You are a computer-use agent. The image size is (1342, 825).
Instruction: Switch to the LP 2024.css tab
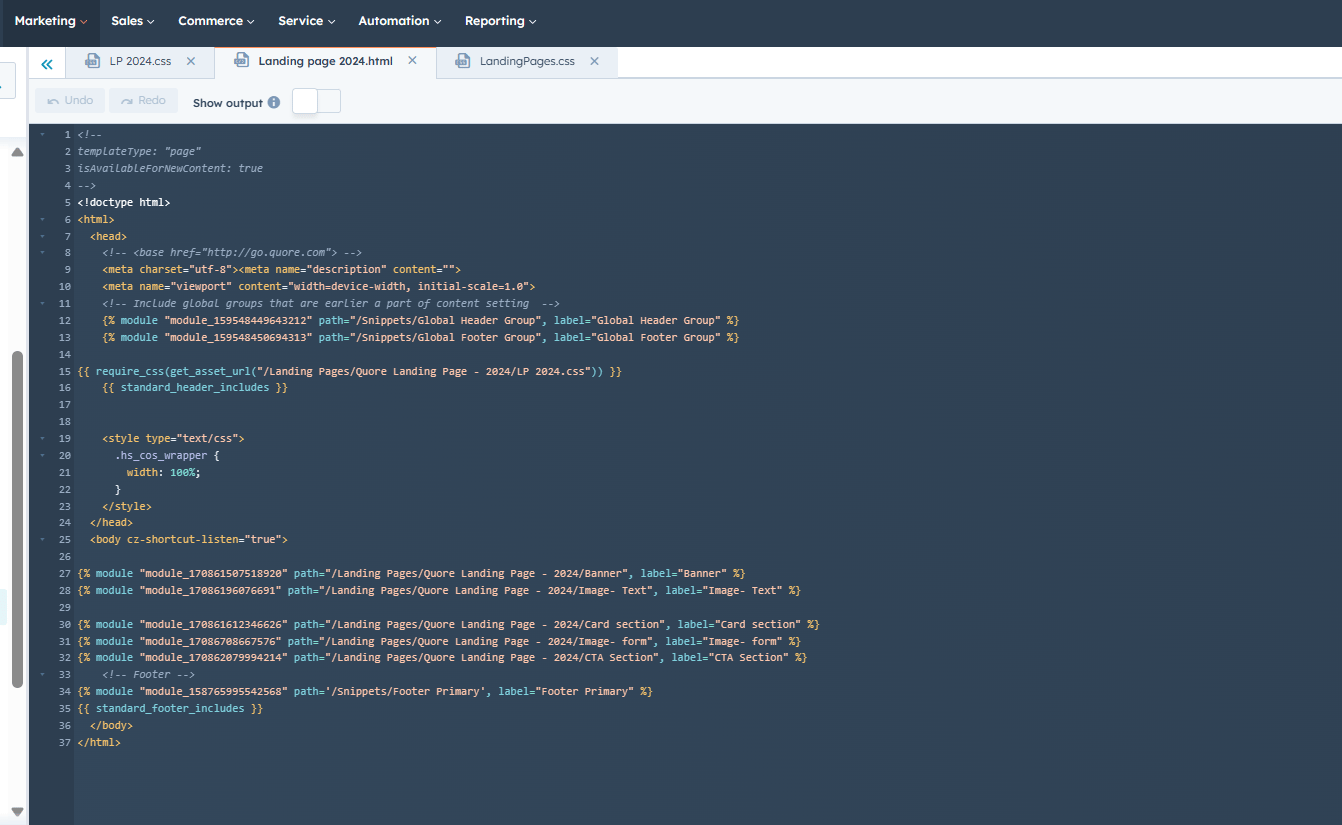click(140, 61)
